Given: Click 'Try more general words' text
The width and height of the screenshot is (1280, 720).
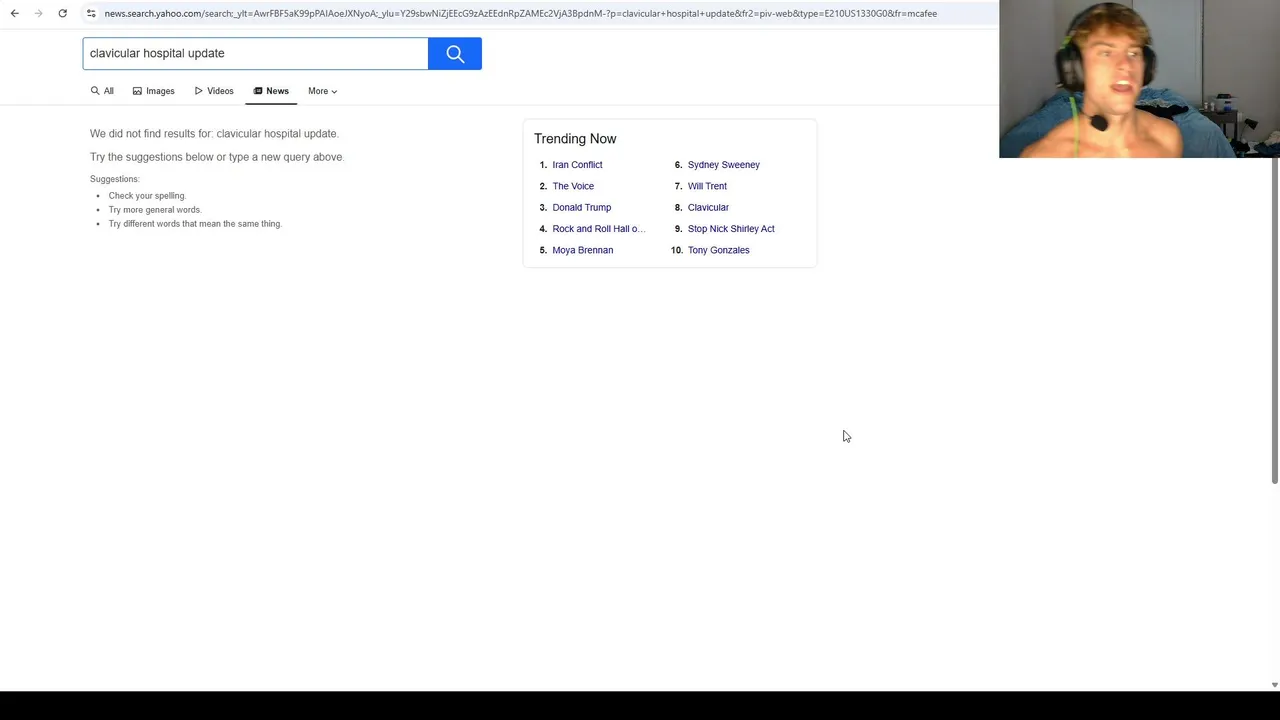Looking at the screenshot, I should coord(155,210).
